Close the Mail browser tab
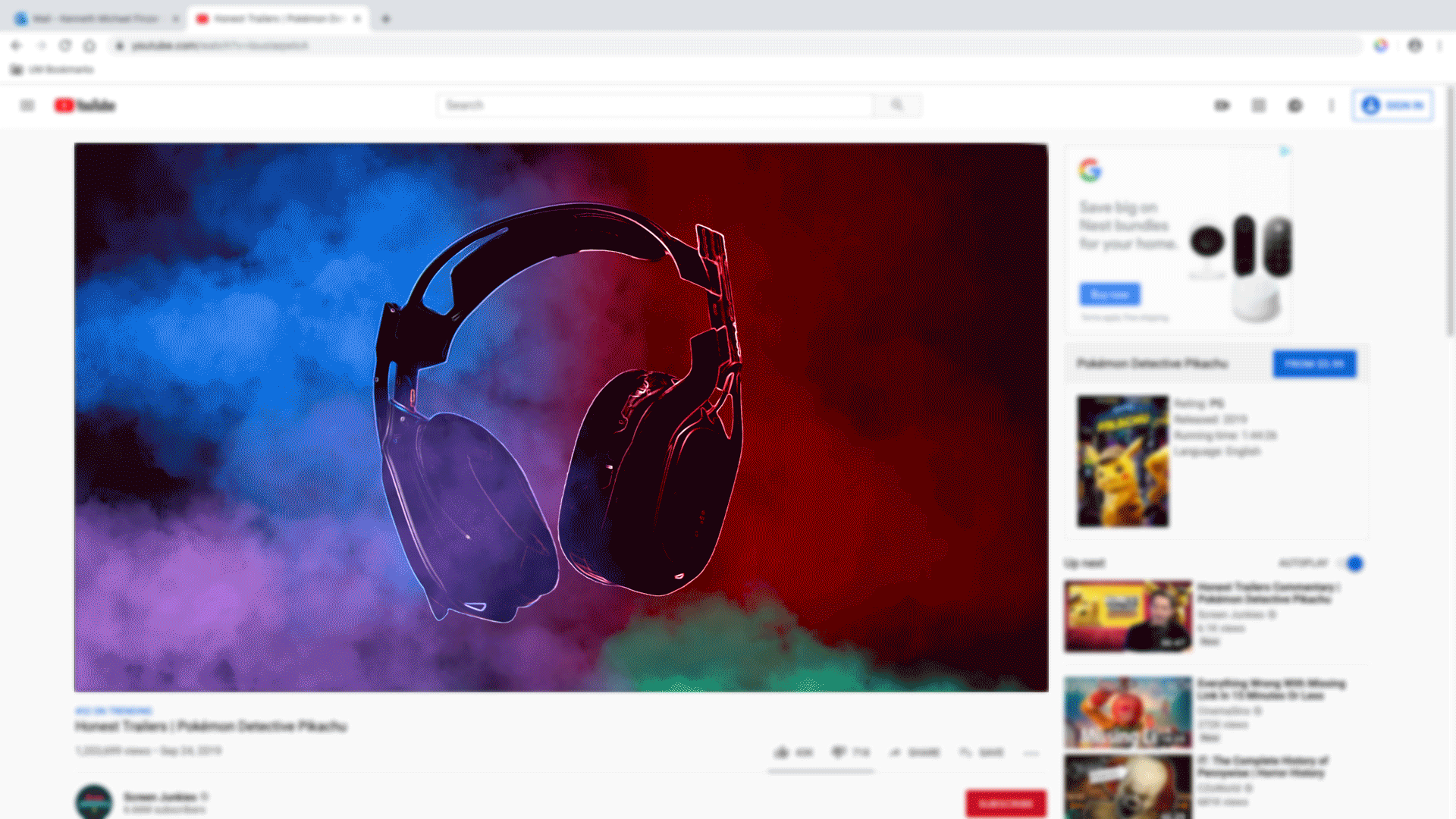Screen dimensions: 1456x819 coord(175,19)
